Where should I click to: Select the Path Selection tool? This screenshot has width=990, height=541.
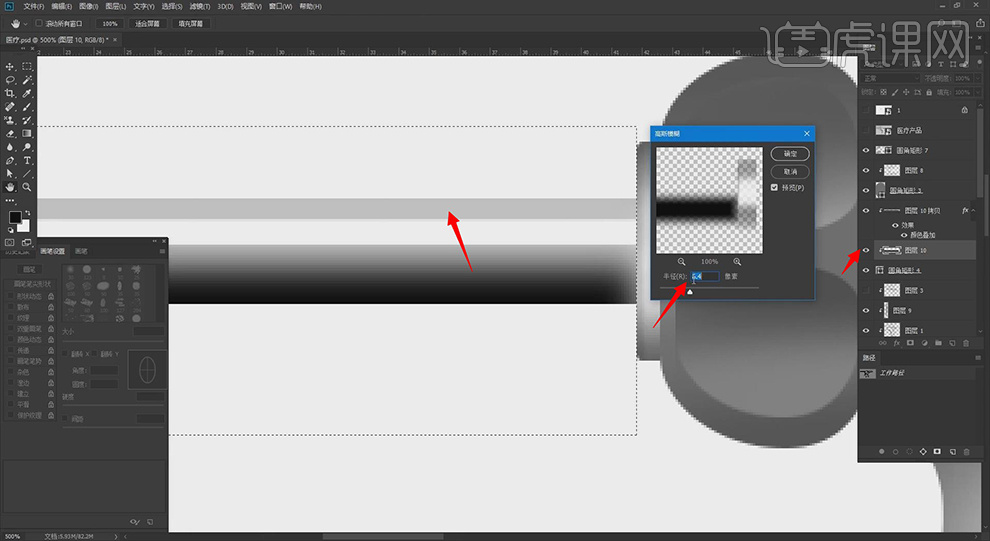(9, 174)
